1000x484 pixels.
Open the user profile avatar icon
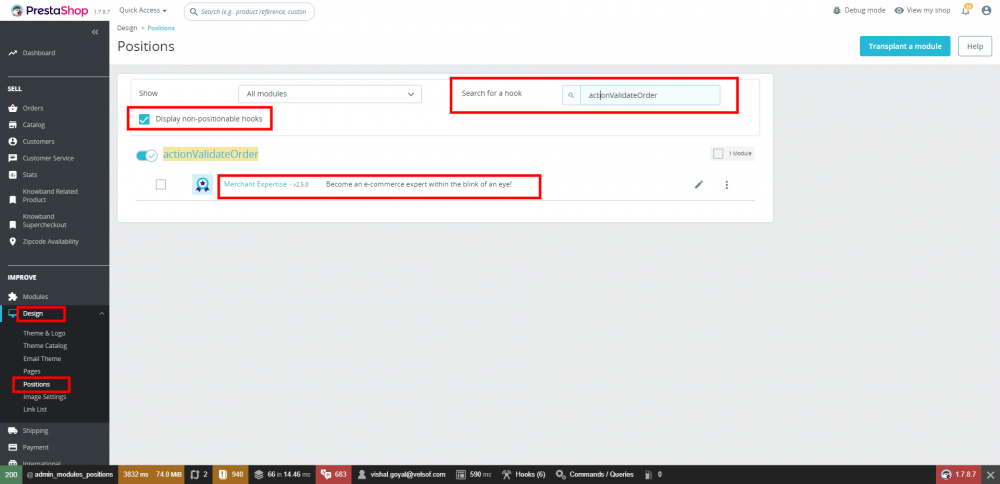tap(987, 11)
